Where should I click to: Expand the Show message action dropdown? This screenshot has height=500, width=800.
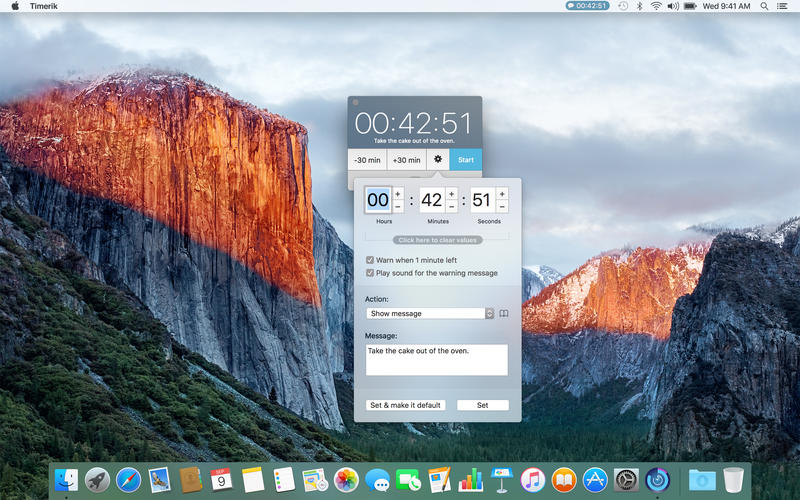point(430,313)
